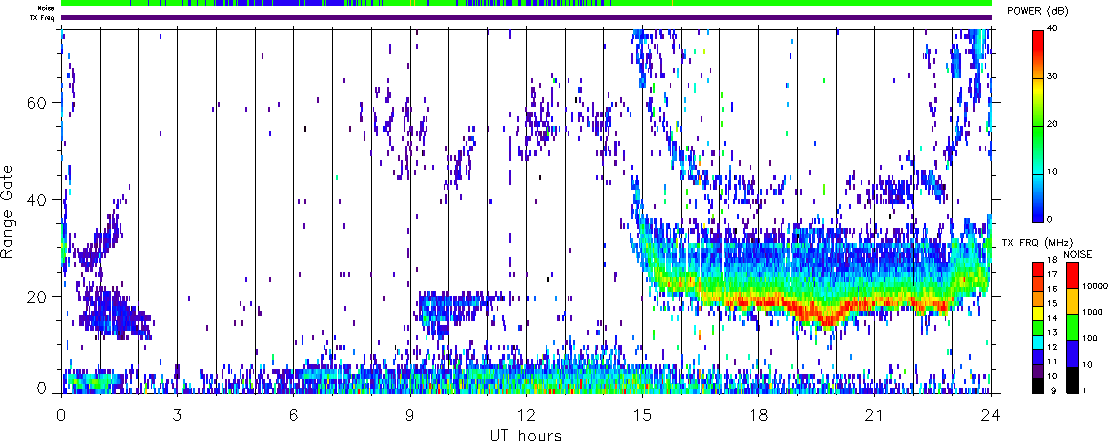Click the purple TX Freq strip above the plot

click(x=526, y=17)
